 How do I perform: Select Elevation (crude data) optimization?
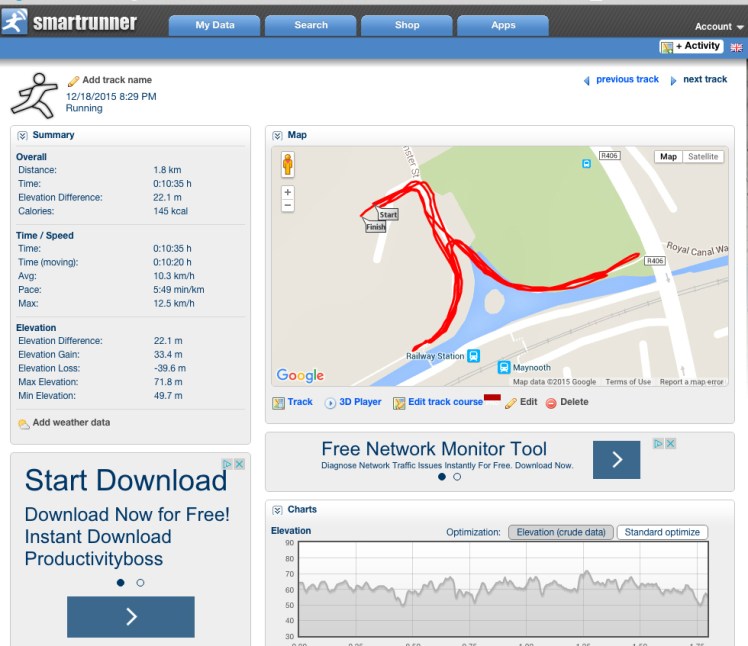tap(561, 532)
